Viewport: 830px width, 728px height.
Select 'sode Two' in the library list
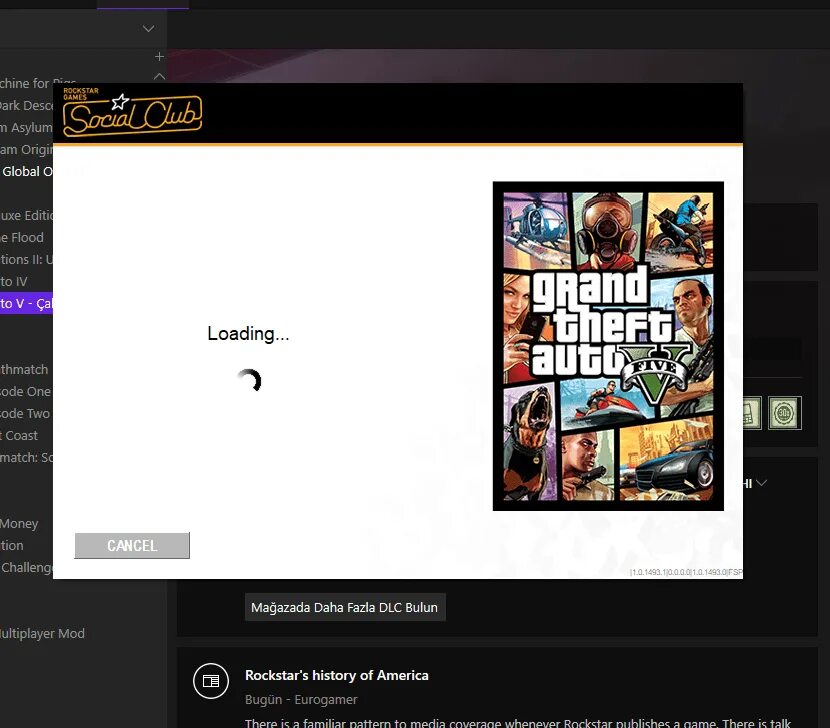[x=25, y=414]
